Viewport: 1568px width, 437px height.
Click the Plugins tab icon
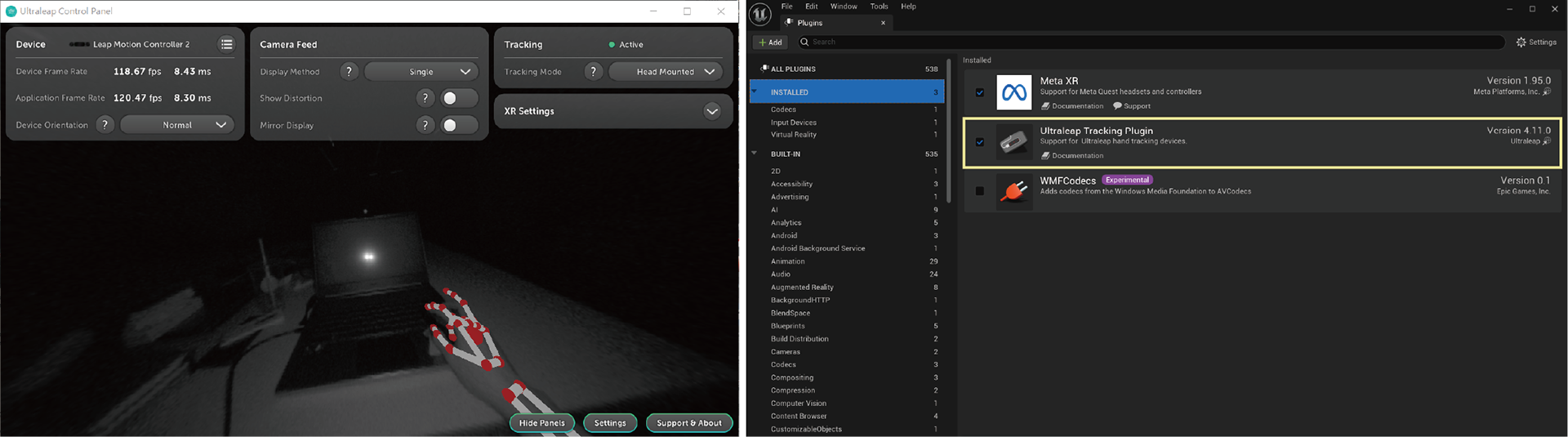[789, 22]
